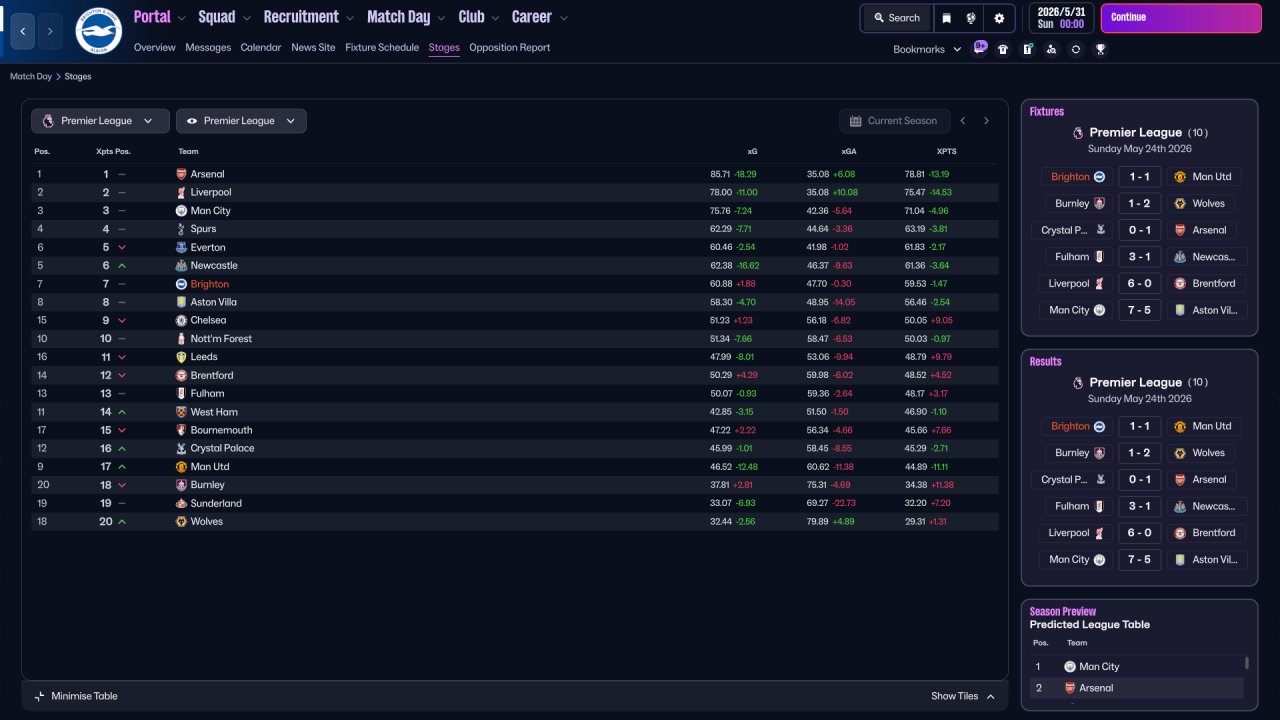This screenshot has height=720, width=1280.
Task: Toggle Minimise Table
Action: pos(76,696)
